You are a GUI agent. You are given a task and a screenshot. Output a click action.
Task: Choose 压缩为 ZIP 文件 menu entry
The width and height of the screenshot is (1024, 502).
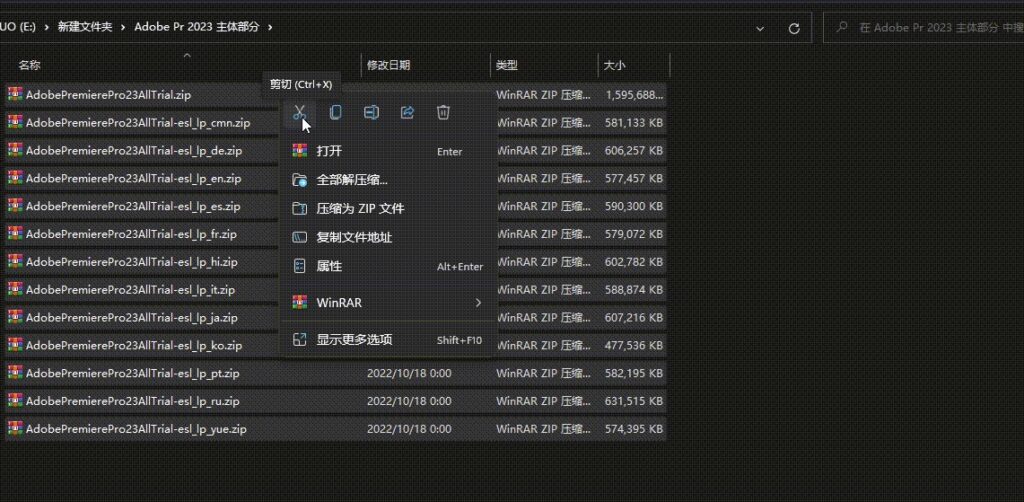[388, 209]
